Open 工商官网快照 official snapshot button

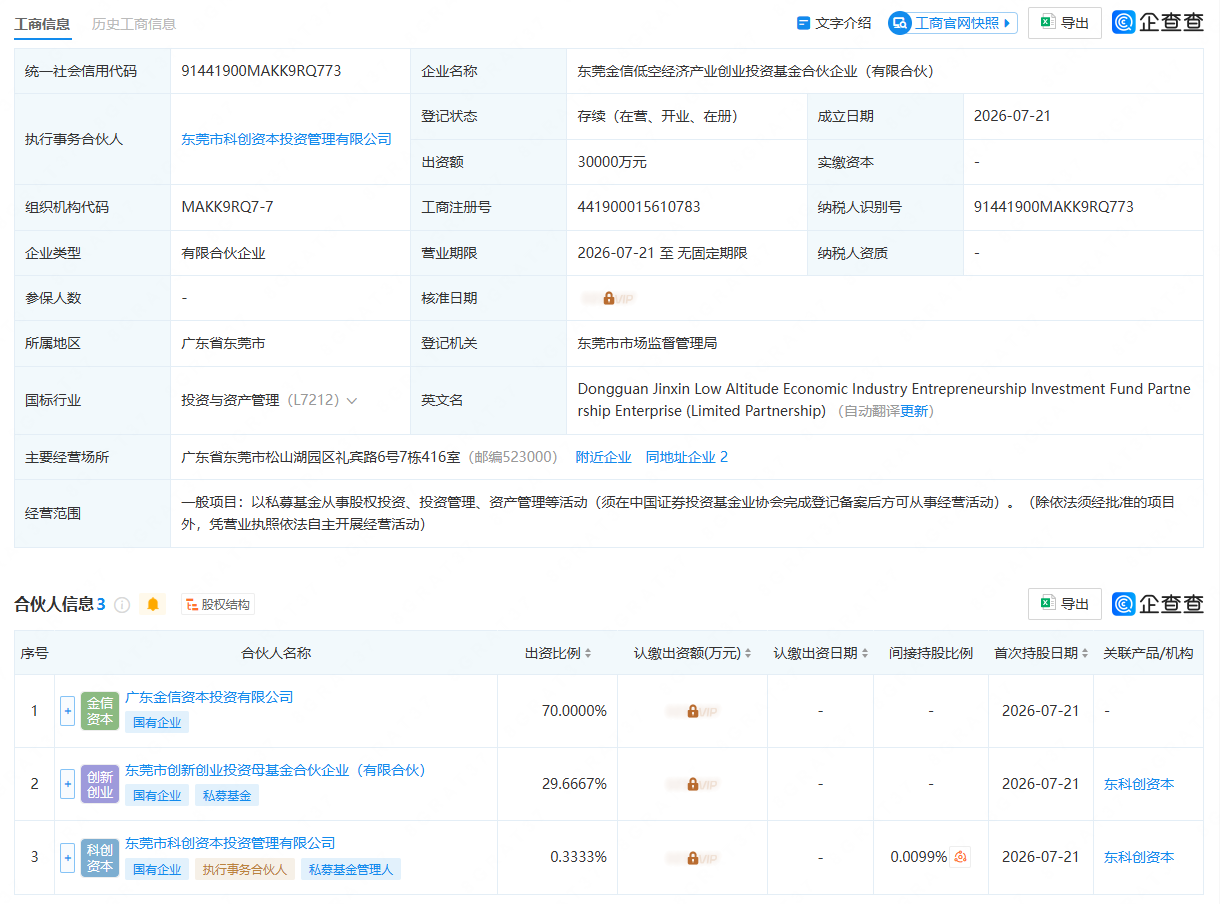[952, 23]
